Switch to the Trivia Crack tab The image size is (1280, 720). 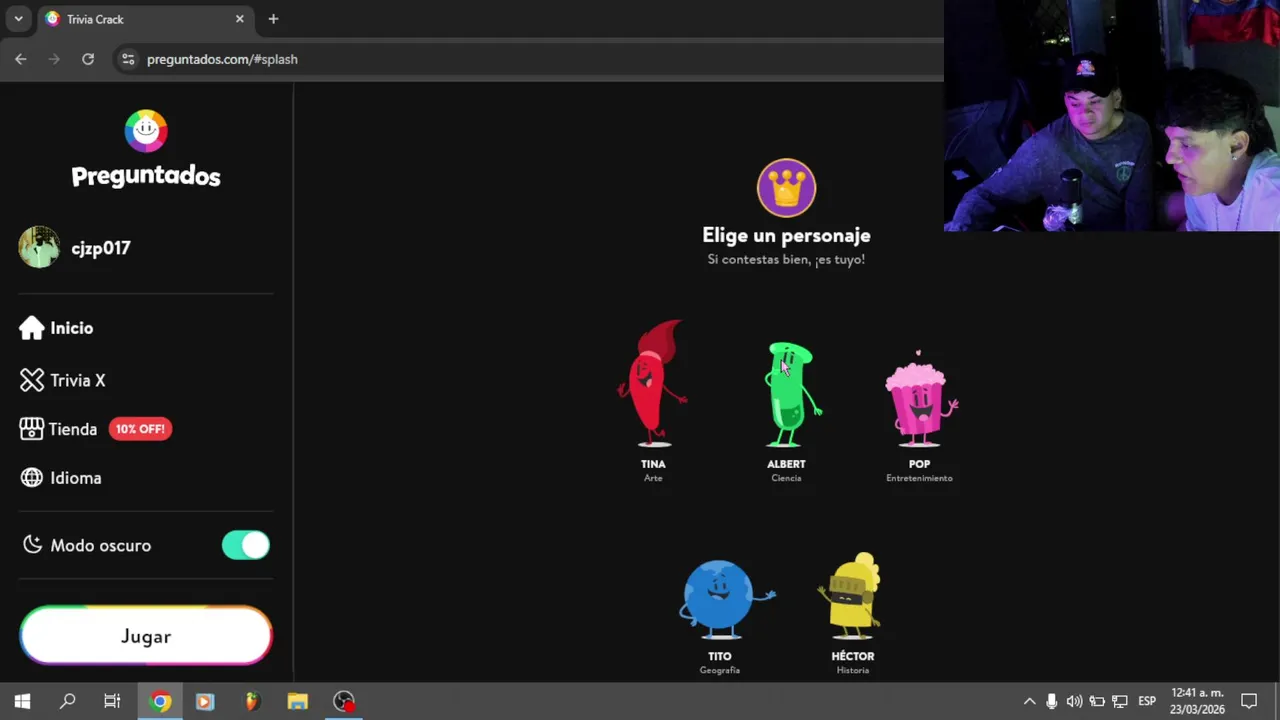(144, 19)
